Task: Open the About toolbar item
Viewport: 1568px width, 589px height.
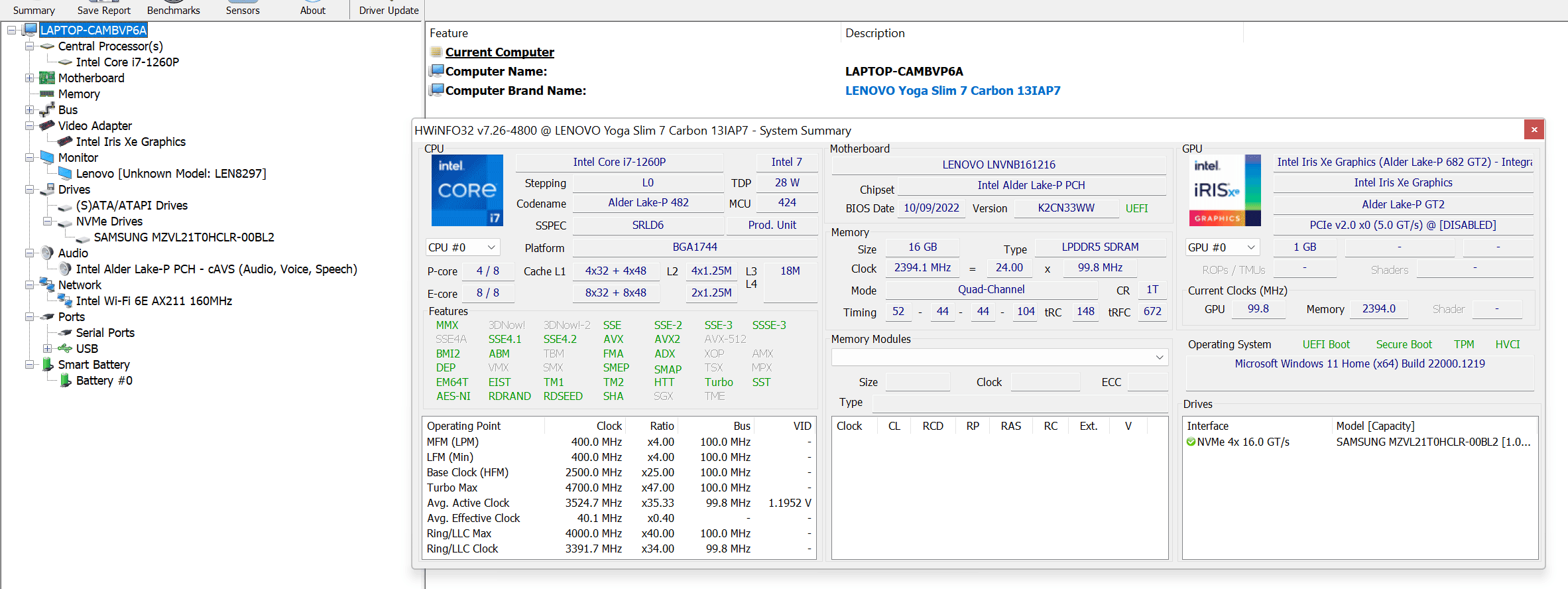Action: coord(313,10)
